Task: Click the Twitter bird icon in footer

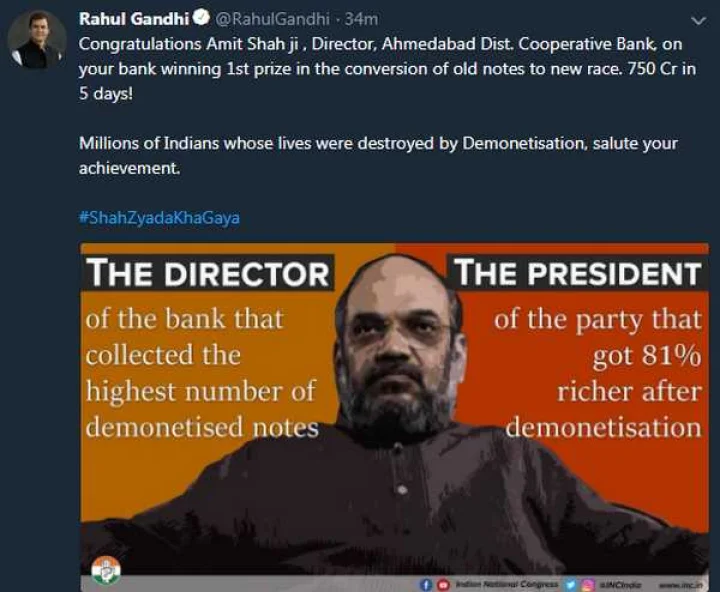Action: point(571,585)
